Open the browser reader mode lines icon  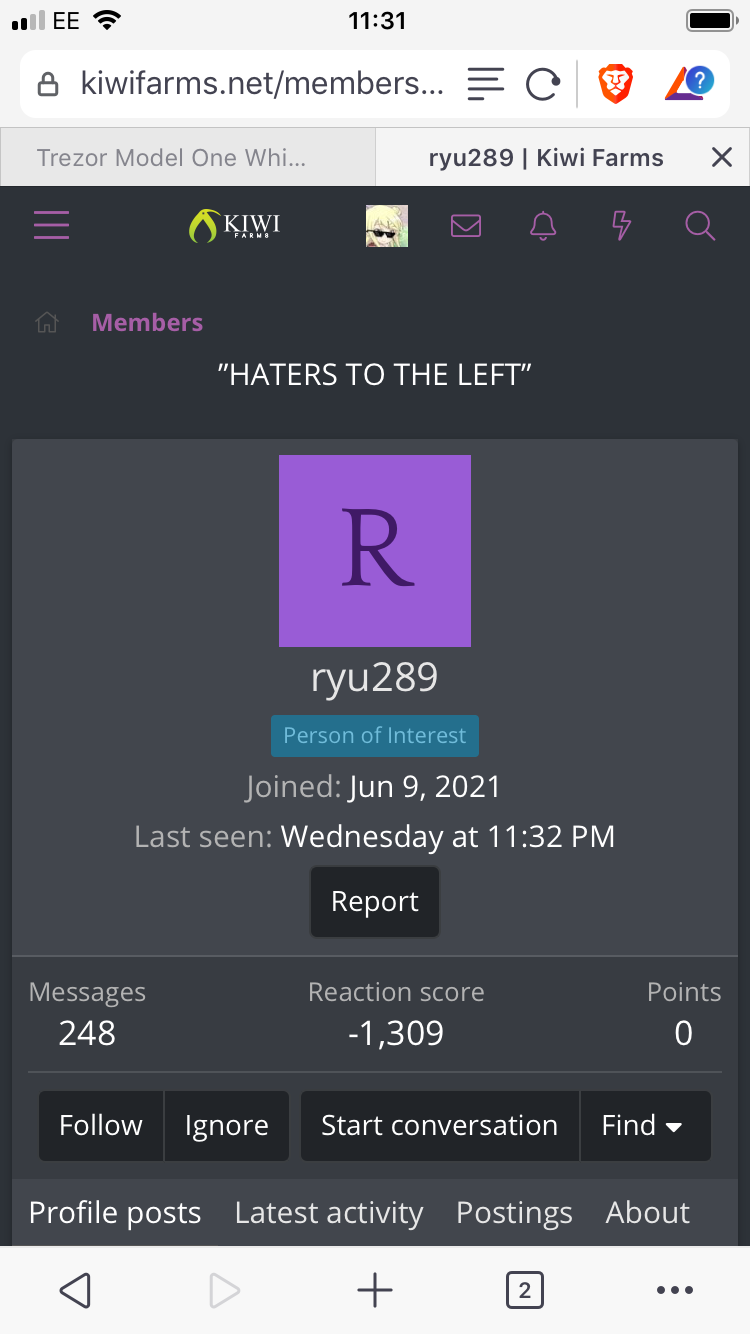click(x=485, y=84)
